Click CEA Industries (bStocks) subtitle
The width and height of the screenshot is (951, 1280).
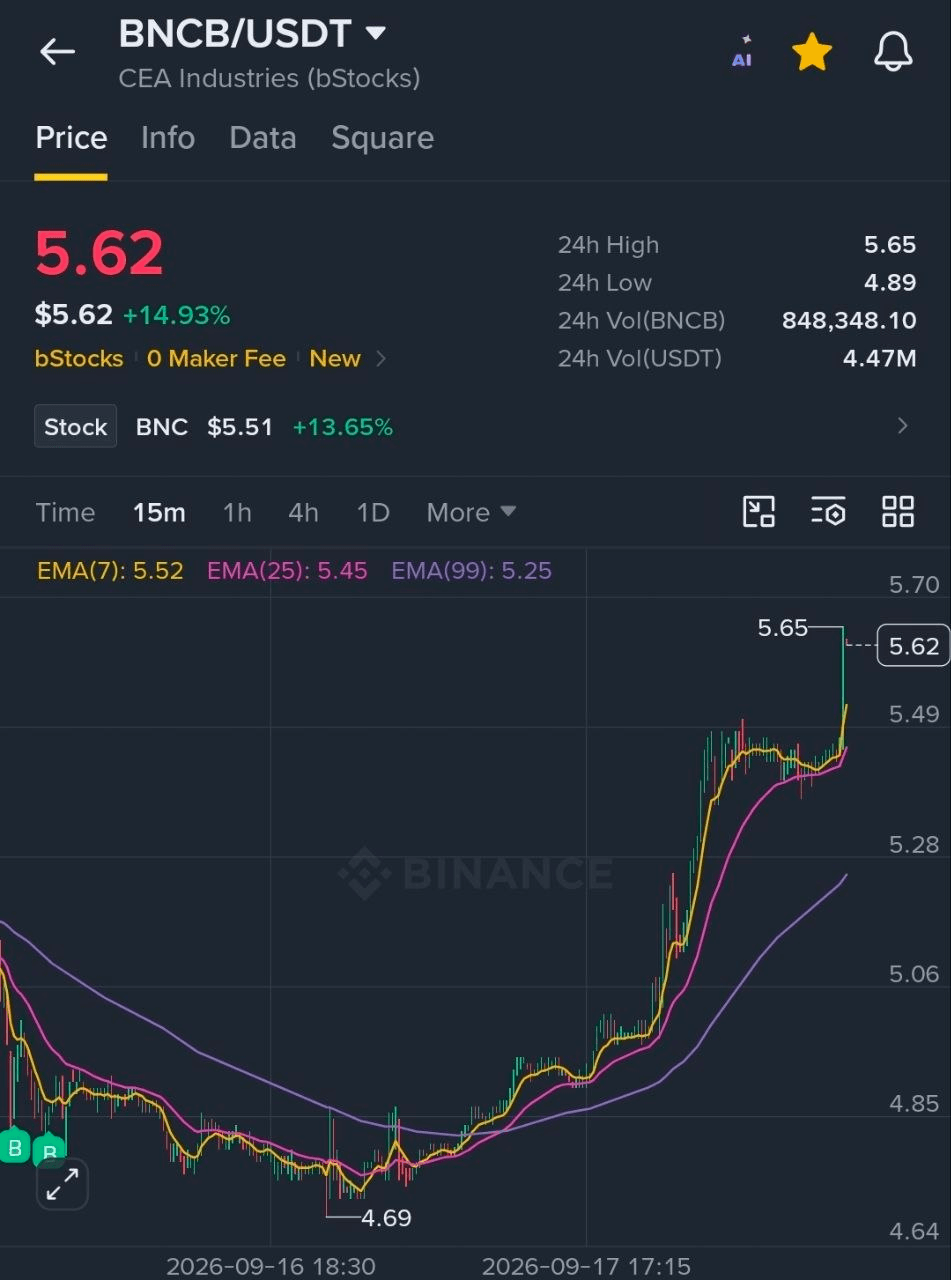[x=269, y=78]
